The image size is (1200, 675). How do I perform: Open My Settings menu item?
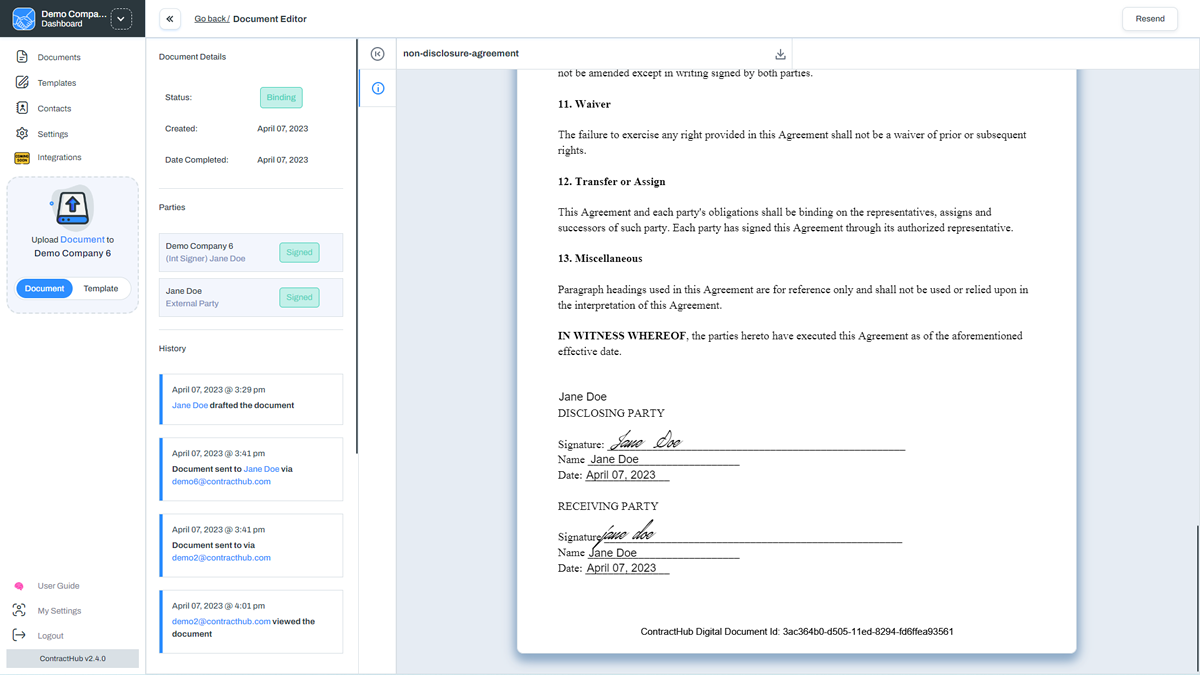pos(60,611)
